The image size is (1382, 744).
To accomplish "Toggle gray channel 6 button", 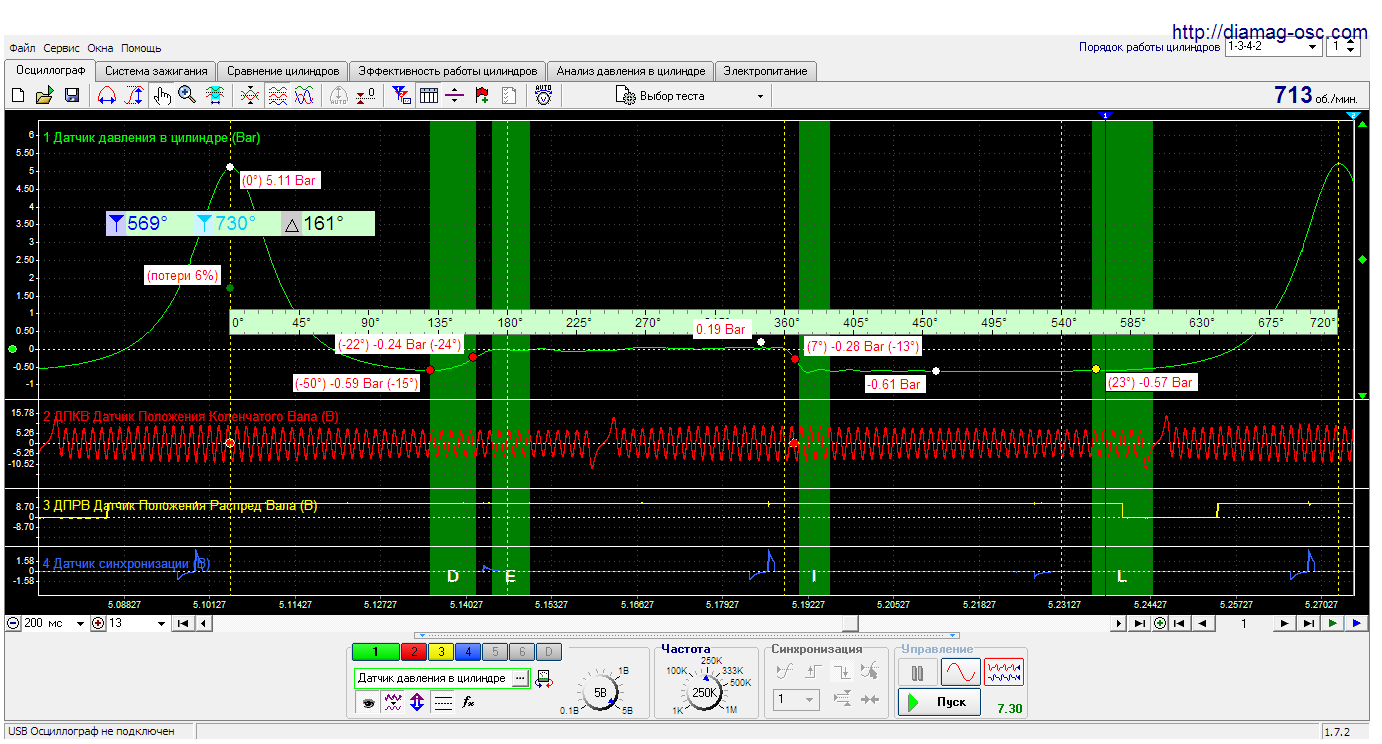I will pyautogui.click(x=522, y=651).
